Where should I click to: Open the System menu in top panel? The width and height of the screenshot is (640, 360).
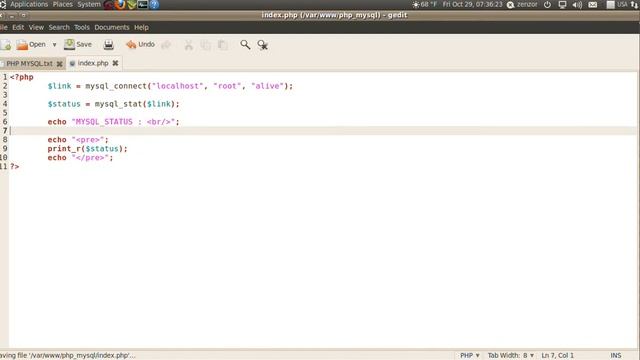click(89, 4)
